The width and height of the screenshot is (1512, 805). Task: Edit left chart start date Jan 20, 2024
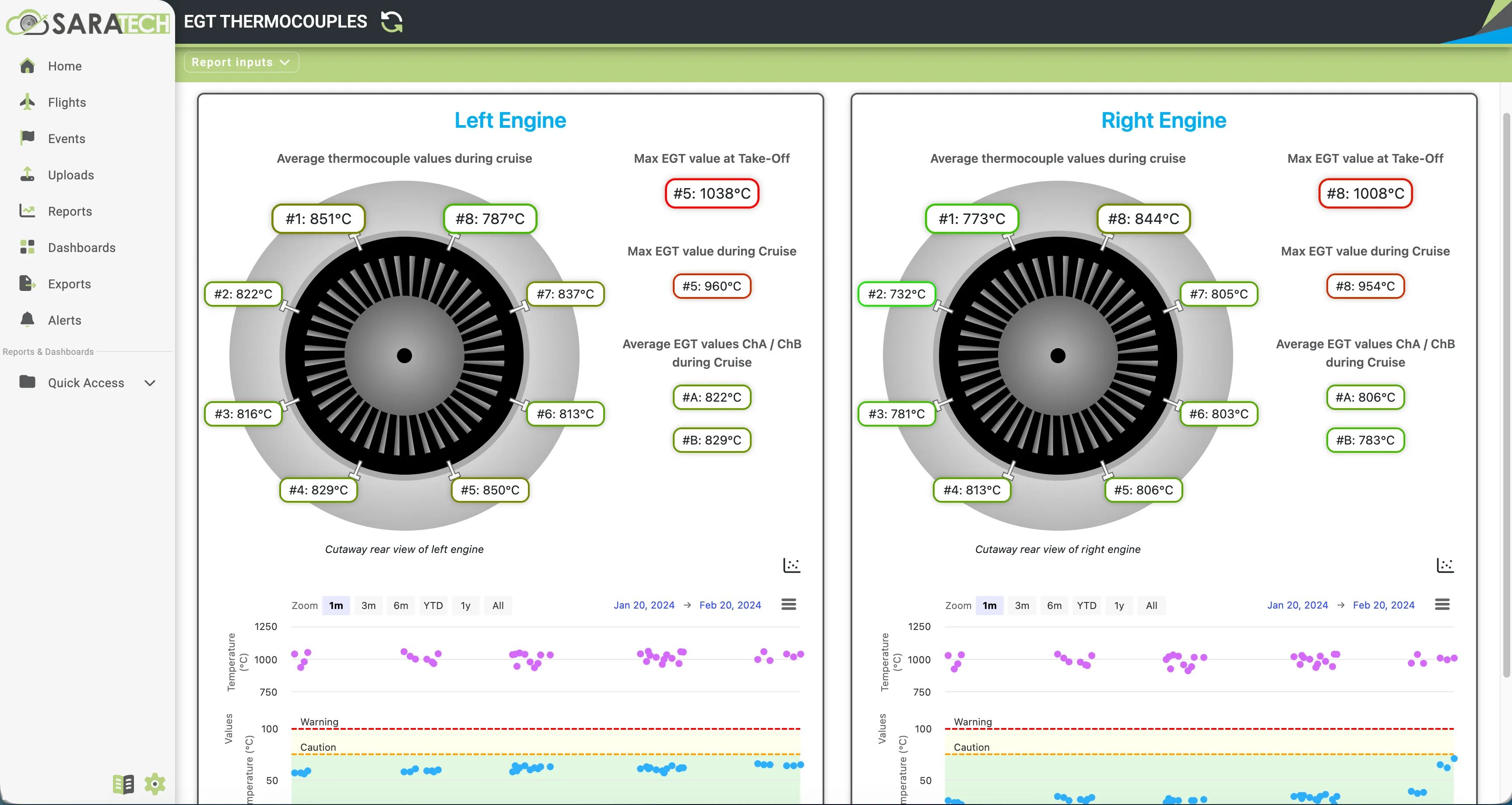pyautogui.click(x=644, y=605)
